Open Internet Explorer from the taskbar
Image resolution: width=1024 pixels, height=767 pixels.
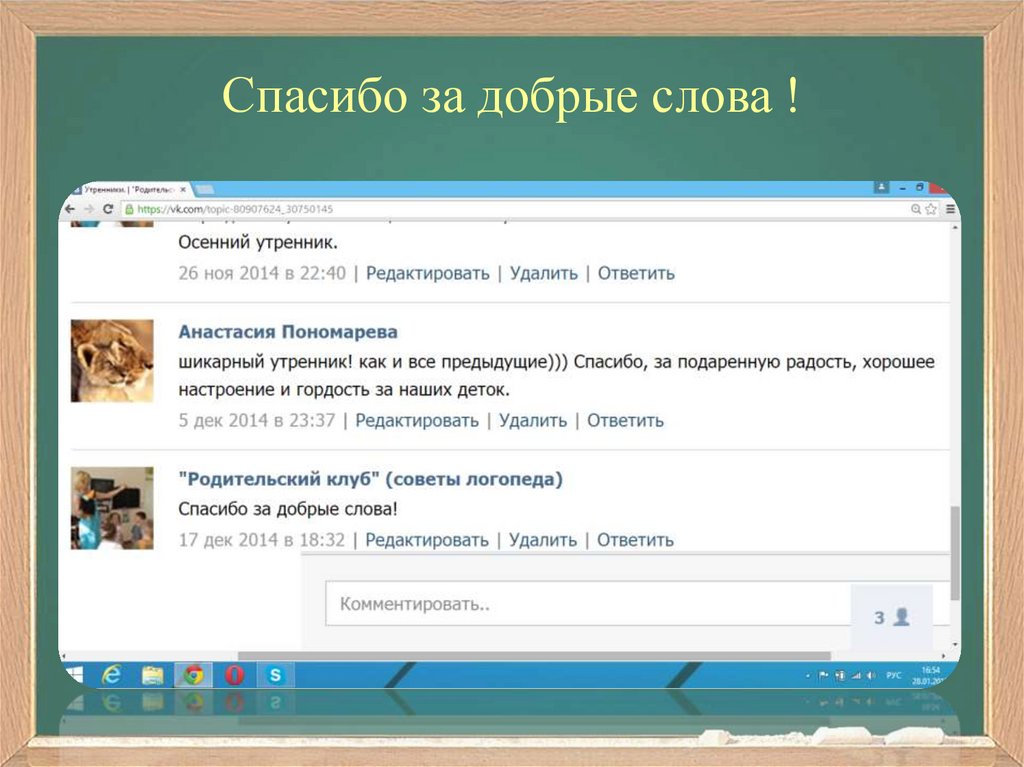coord(112,675)
